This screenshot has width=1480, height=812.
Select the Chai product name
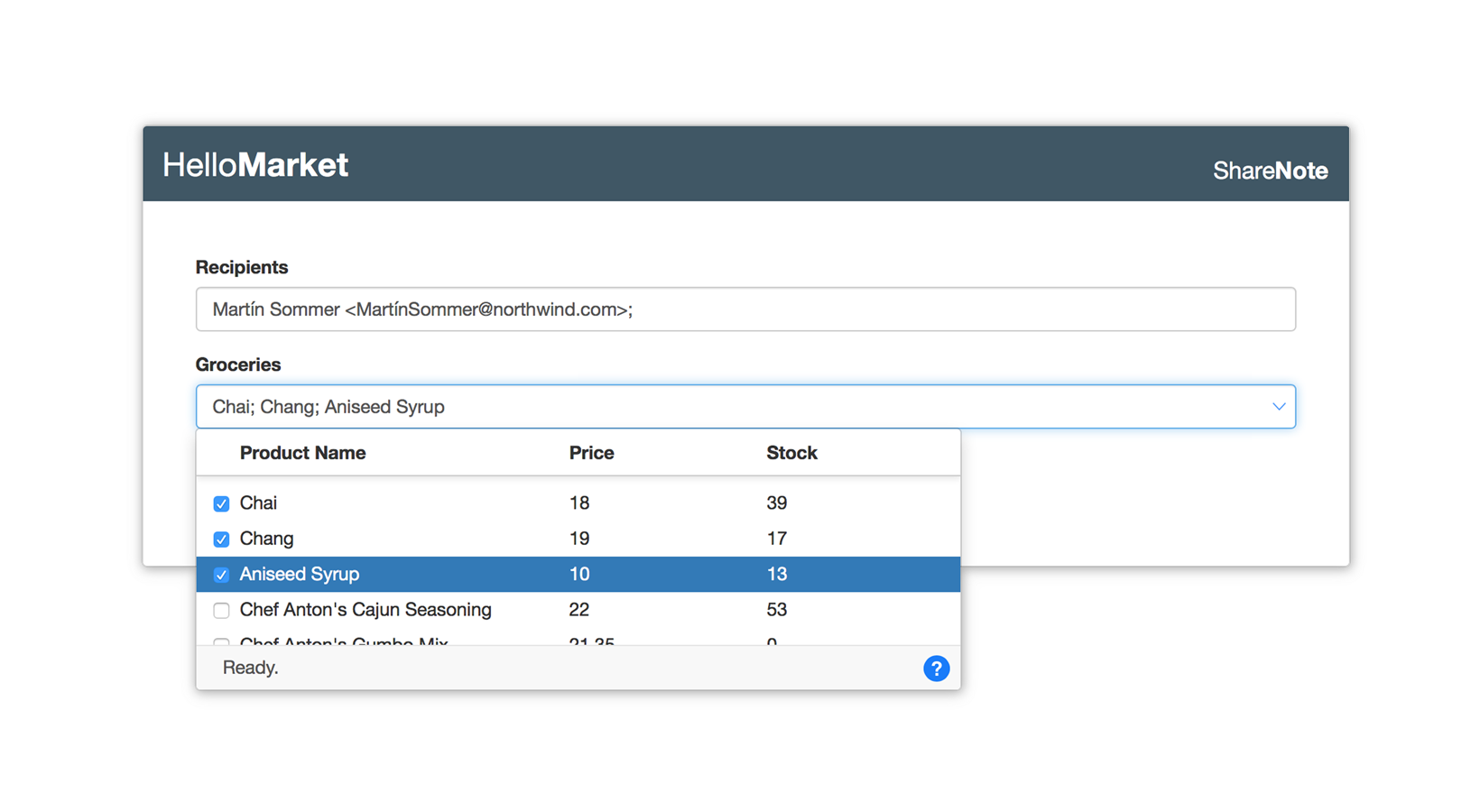[x=258, y=503]
